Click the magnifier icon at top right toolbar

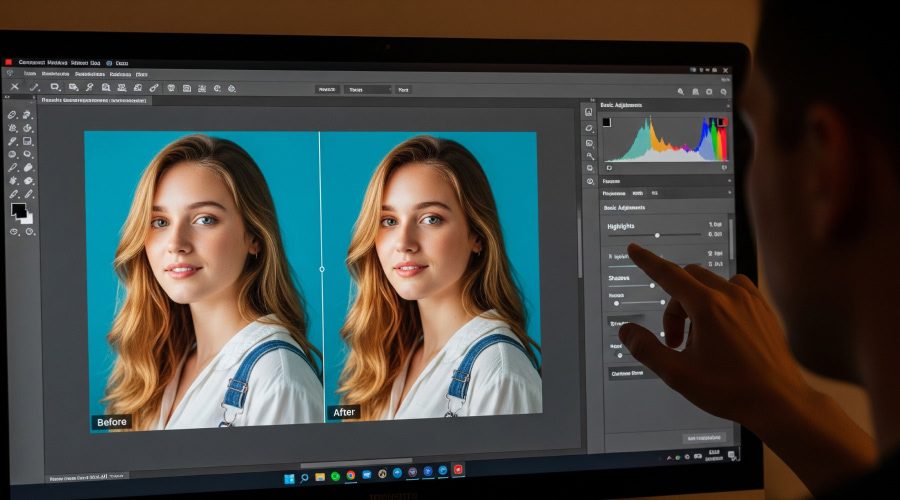(681, 91)
